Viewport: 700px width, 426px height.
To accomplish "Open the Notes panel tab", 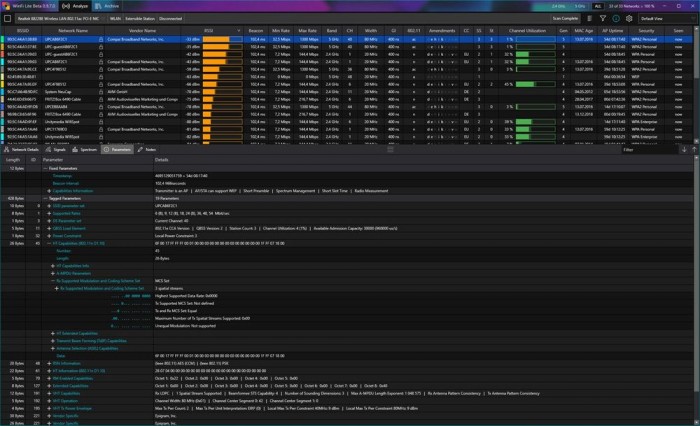I will (x=149, y=149).
